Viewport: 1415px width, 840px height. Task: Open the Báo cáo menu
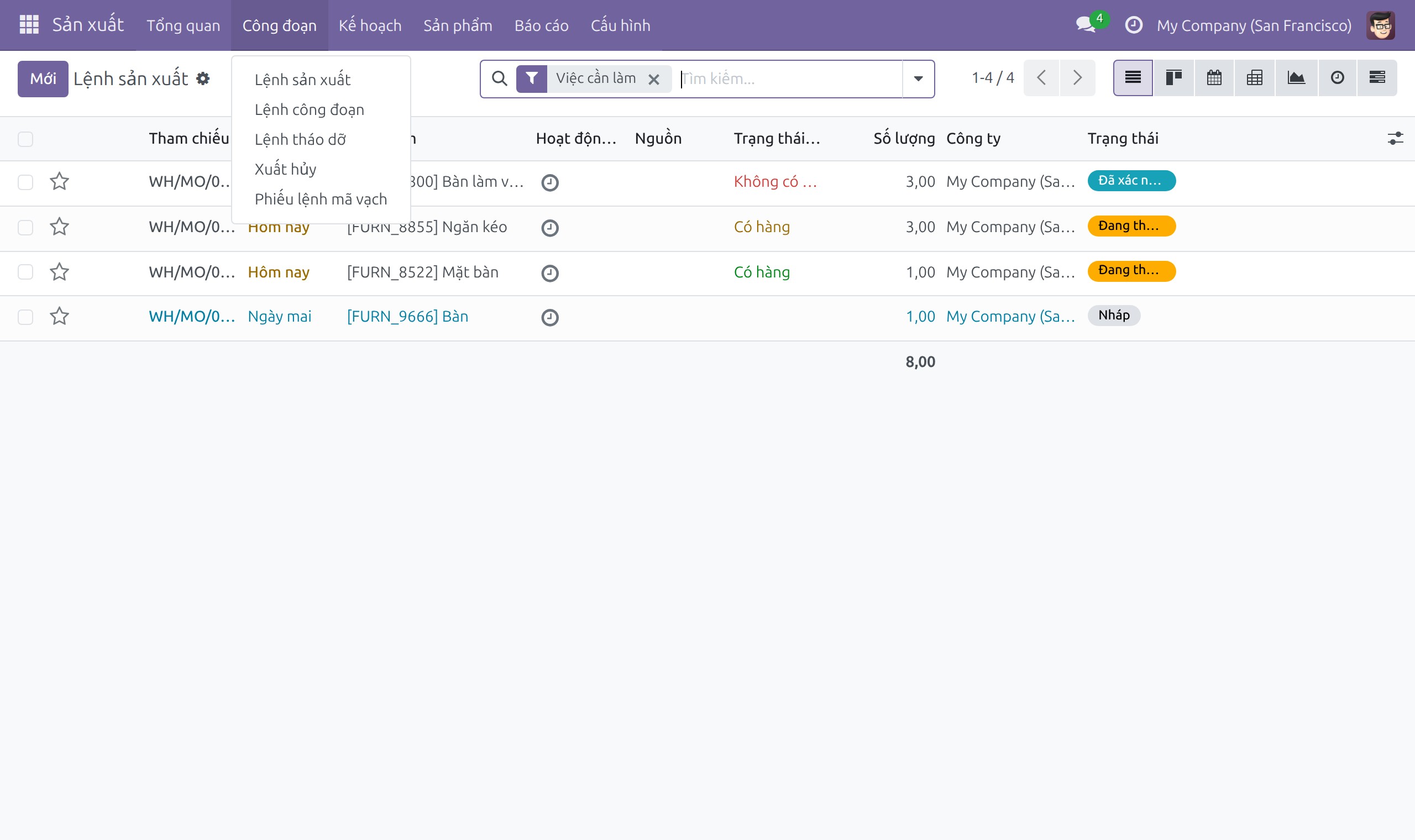coord(541,25)
